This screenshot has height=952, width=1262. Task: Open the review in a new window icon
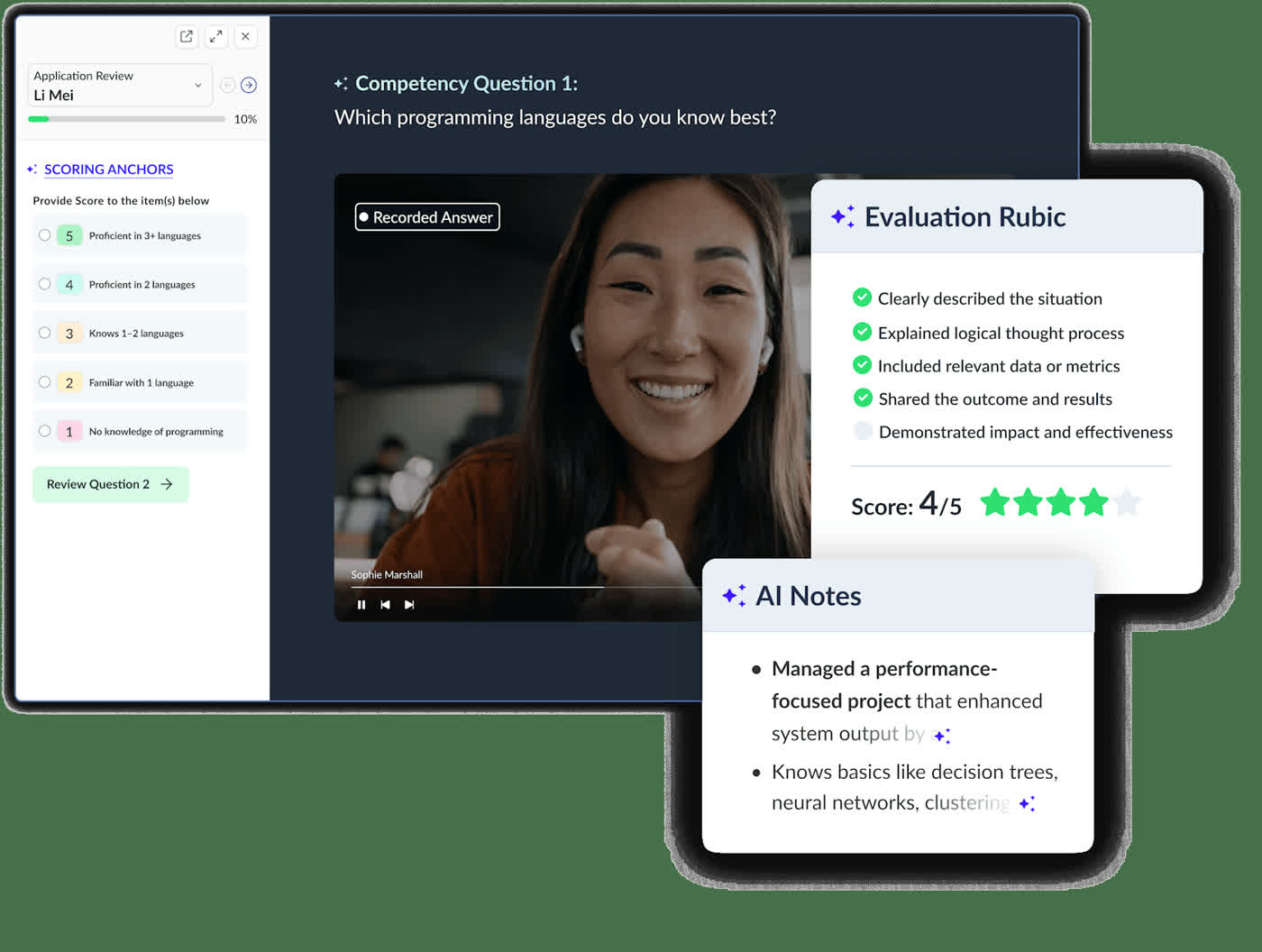click(187, 37)
